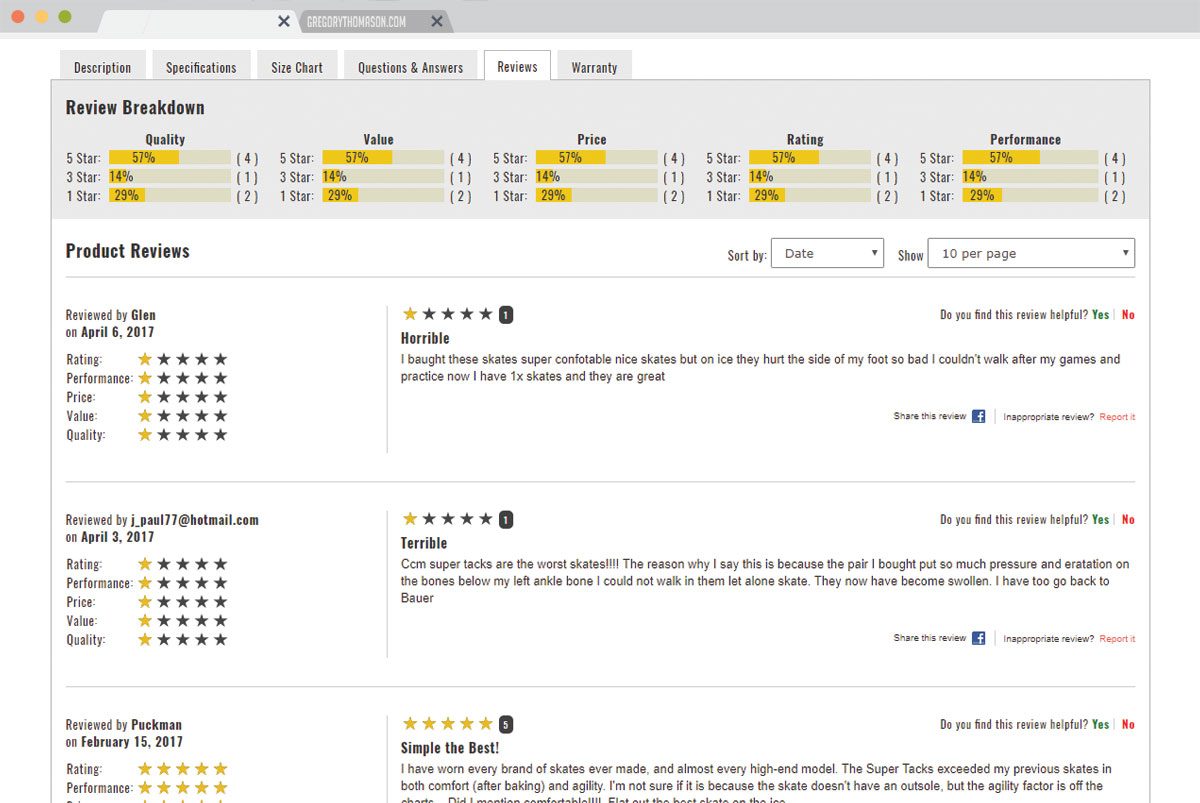Click the Value 1 Star progress bar
The height and width of the screenshot is (803, 1200).
click(383, 196)
